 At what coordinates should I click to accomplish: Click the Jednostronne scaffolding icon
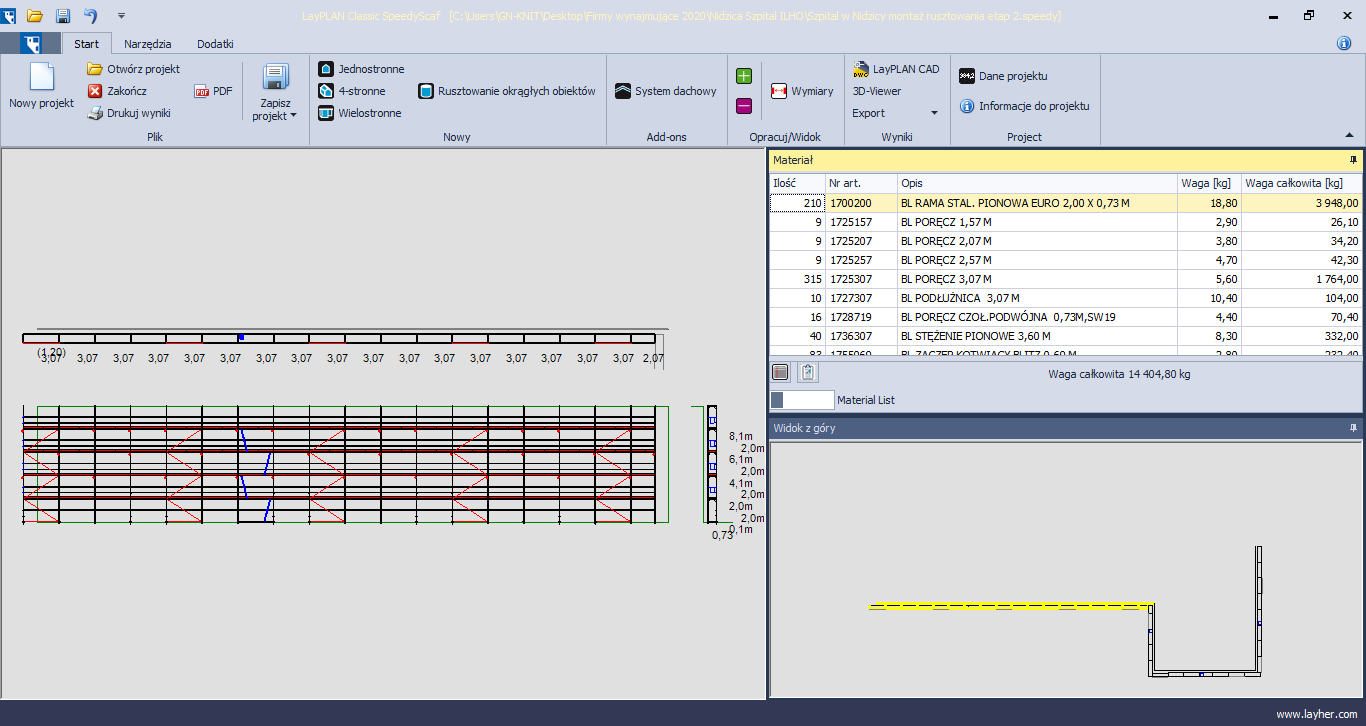(326, 69)
